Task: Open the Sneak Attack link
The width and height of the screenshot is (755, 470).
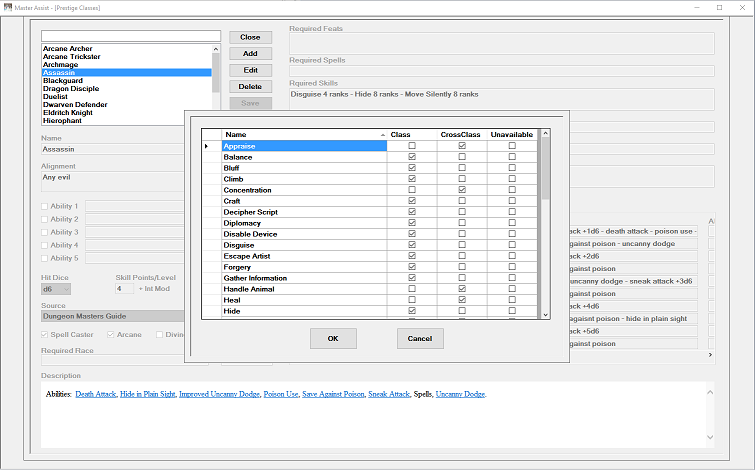Action: click(x=389, y=394)
